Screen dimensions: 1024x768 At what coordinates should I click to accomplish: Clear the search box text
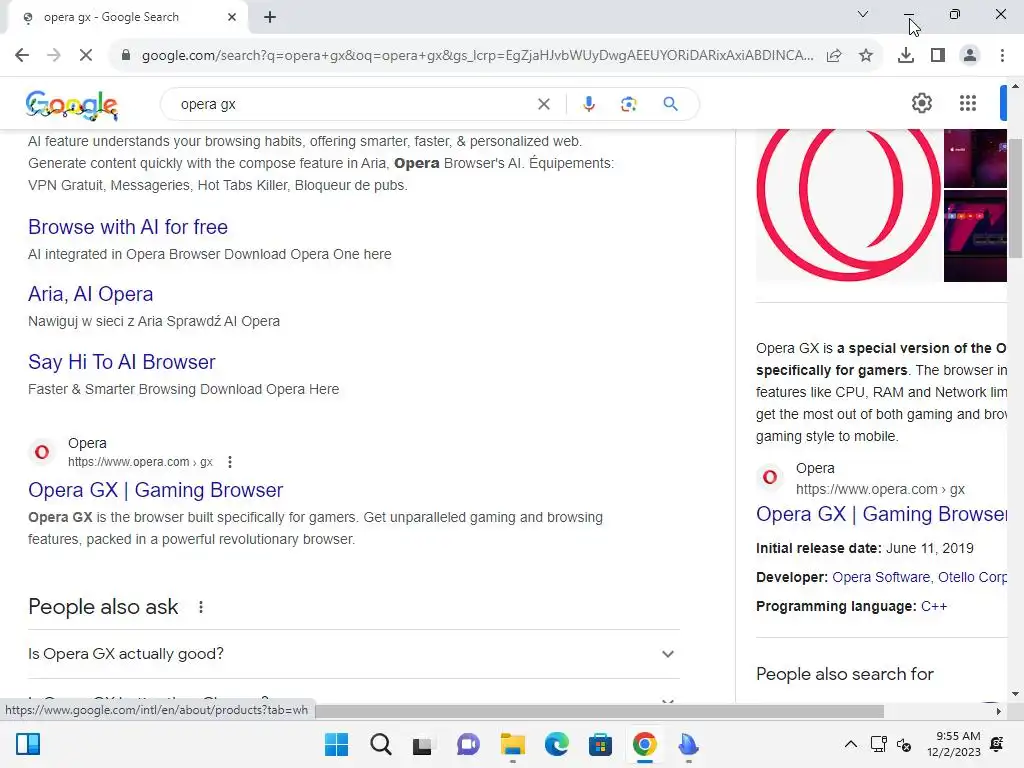click(x=543, y=104)
